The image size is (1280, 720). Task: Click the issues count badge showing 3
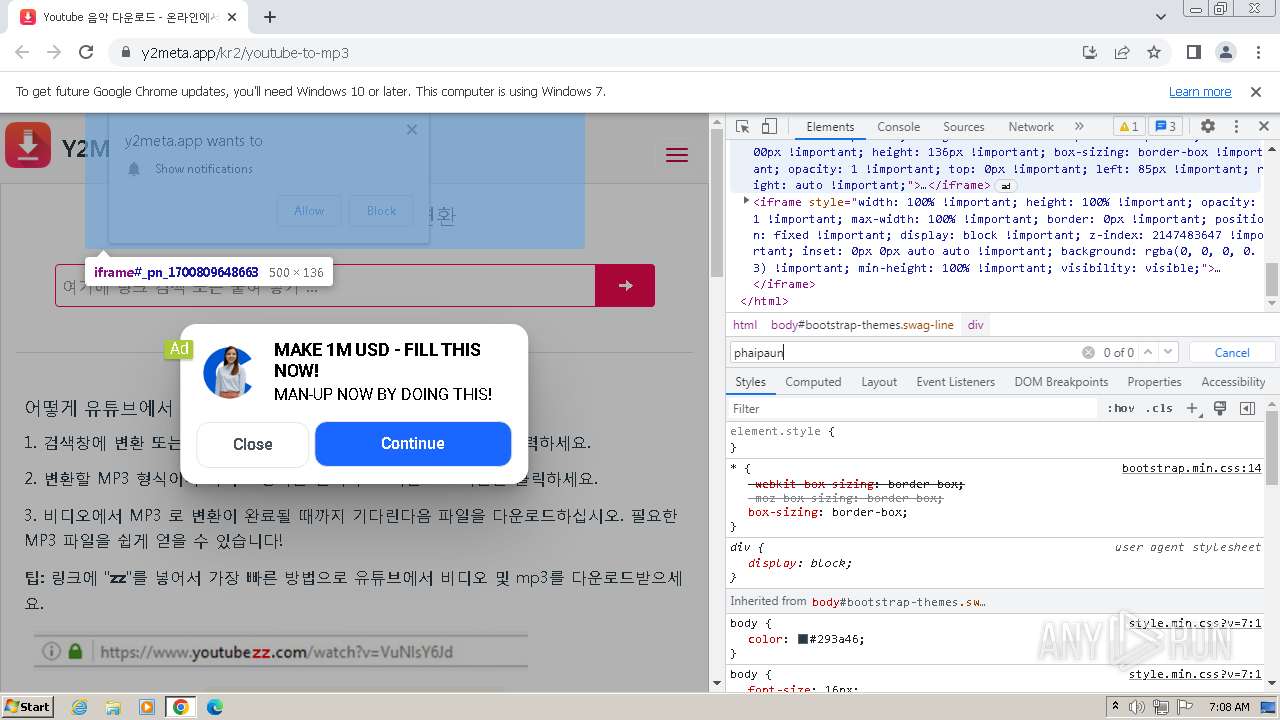tap(1166, 127)
